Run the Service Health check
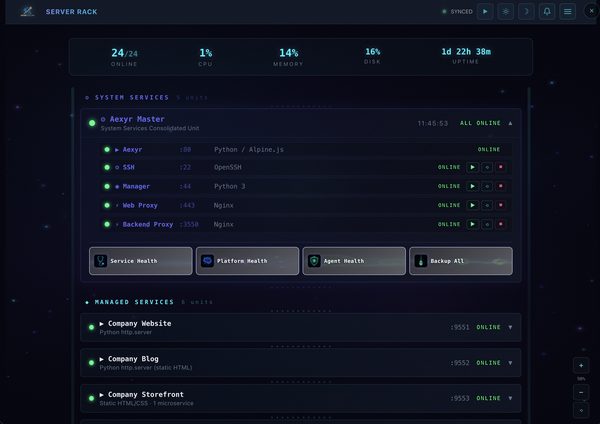600x424 pixels. tap(141, 261)
